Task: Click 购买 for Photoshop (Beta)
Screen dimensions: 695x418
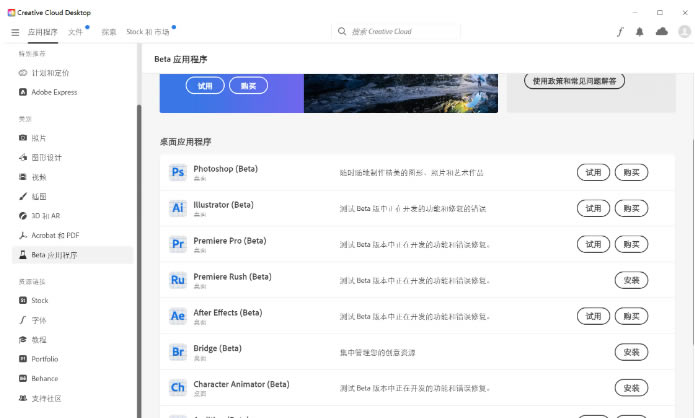Action: pos(631,172)
